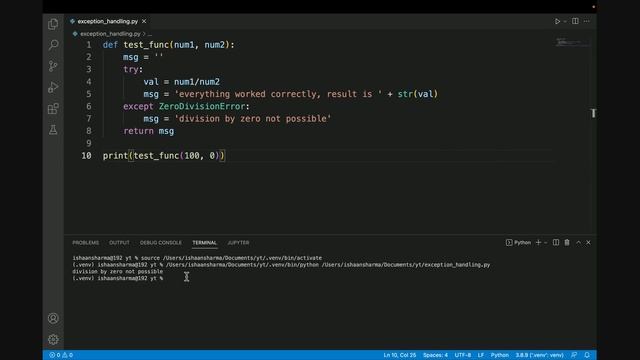This screenshot has height=360, width=640.
Task: Click exception_handling.py in the breadcrumb
Action: click(110, 34)
